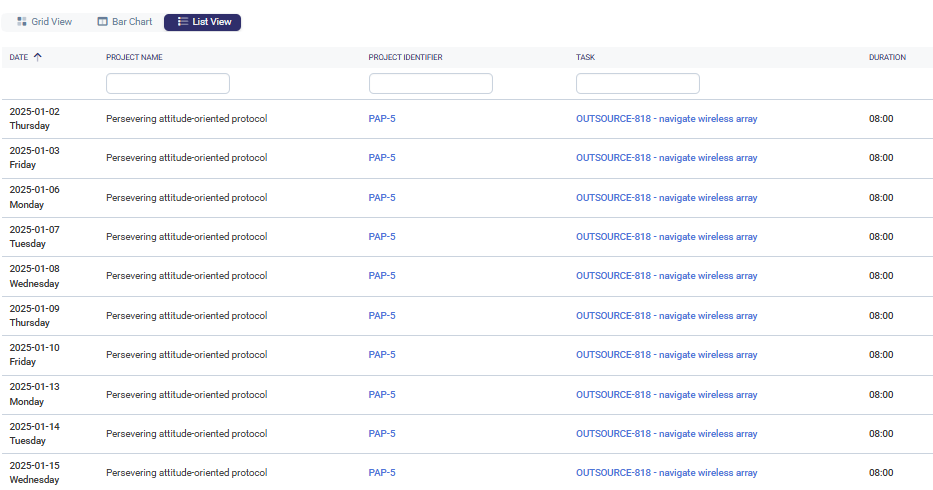Focus the Task filter input box
The image size is (933, 490).
[638, 84]
